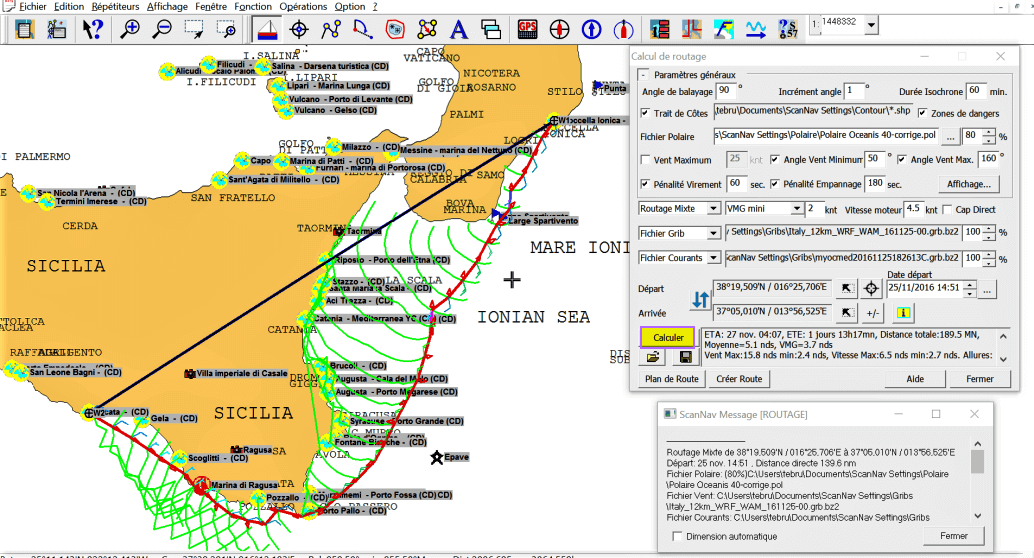Open the tide question mark icon

788,29
